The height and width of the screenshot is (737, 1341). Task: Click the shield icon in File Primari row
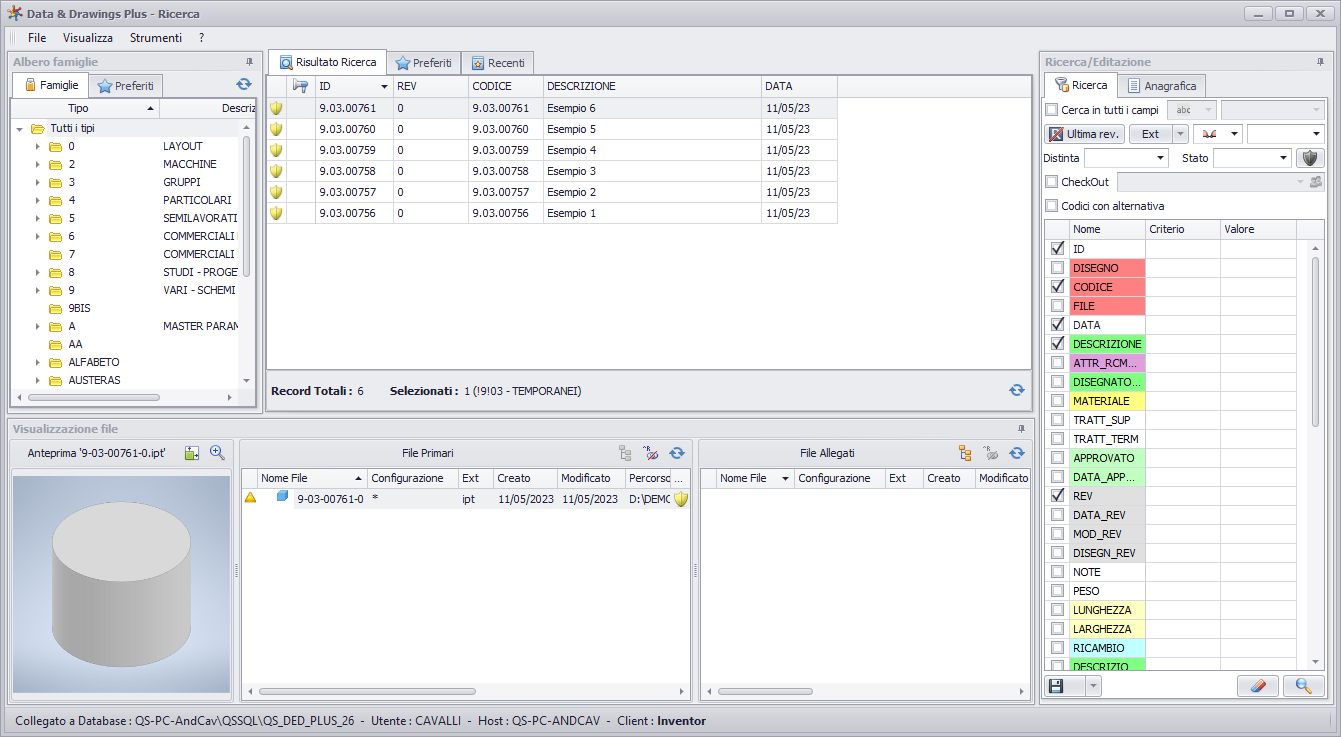coord(681,499)
